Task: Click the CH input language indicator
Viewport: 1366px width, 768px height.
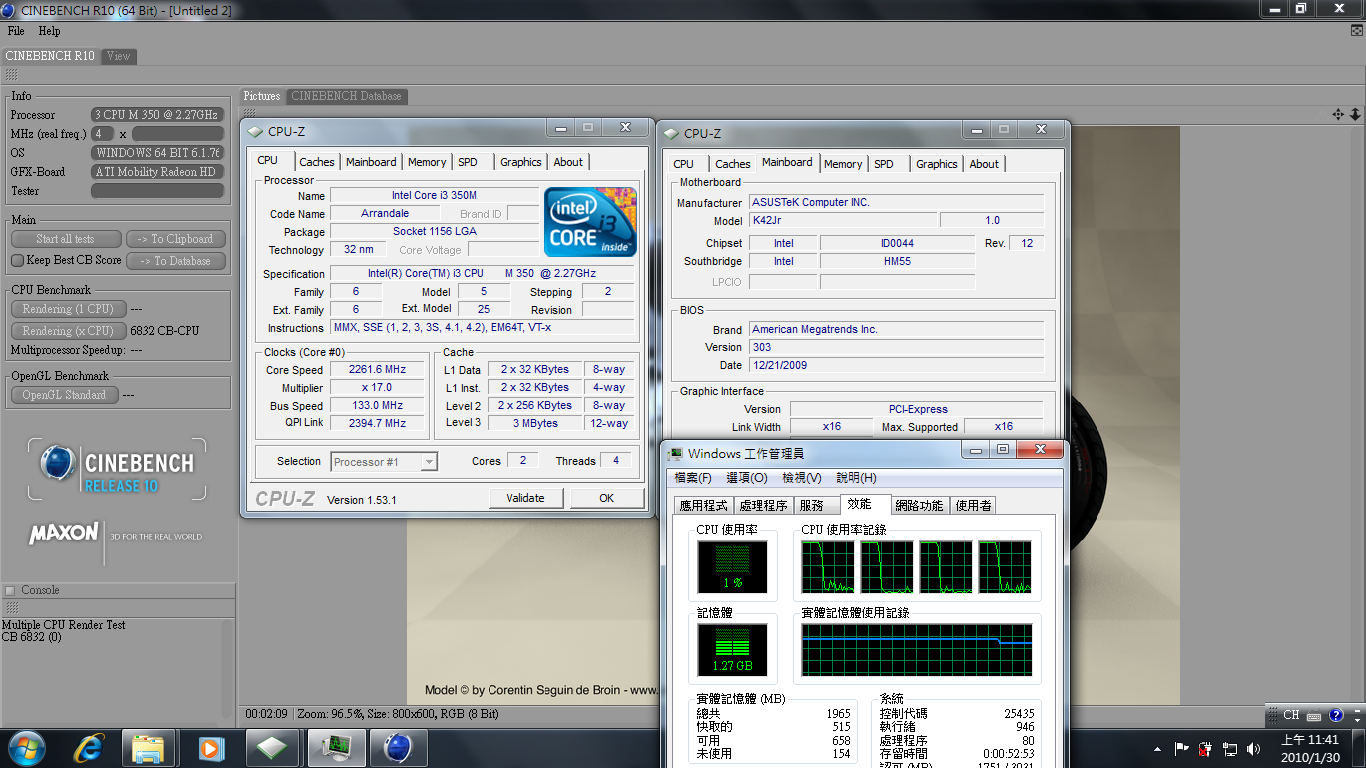Action: click(1291, 715)
